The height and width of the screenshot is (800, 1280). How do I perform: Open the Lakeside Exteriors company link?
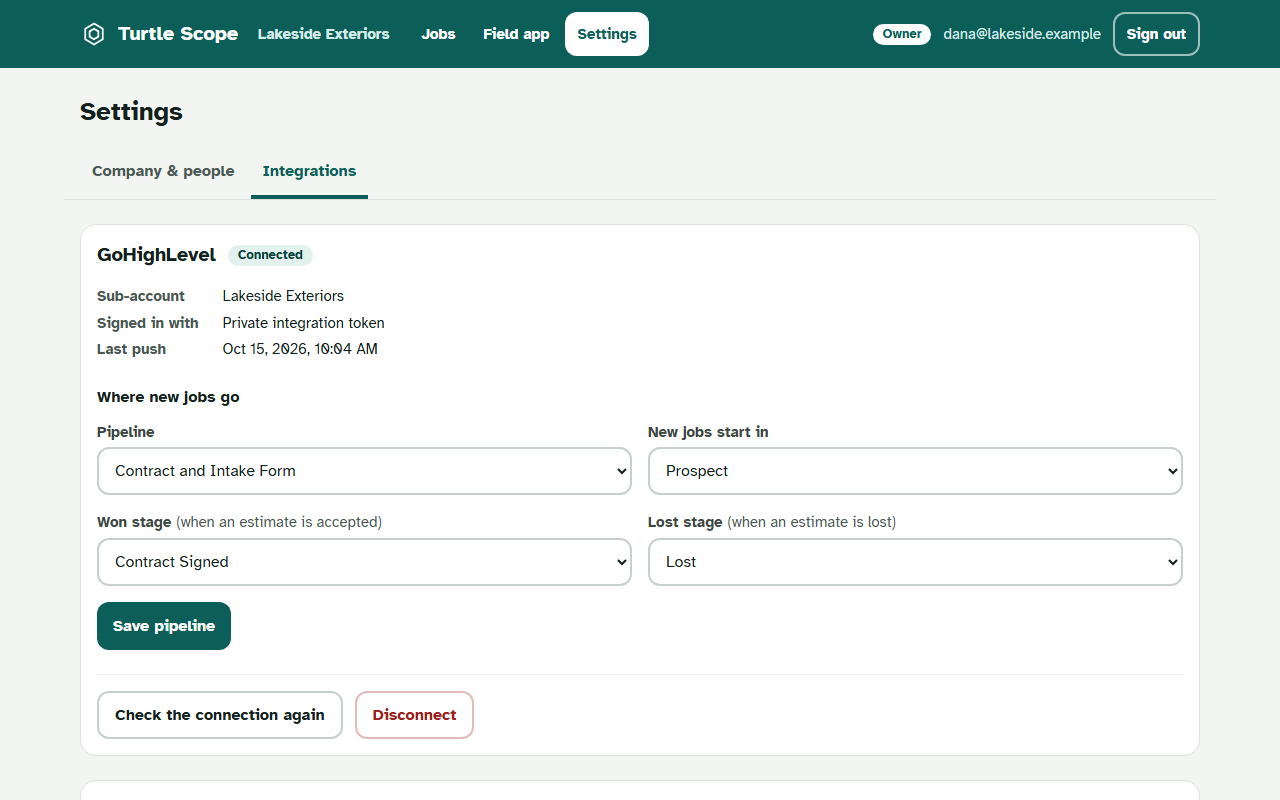[x=324, y=34]
